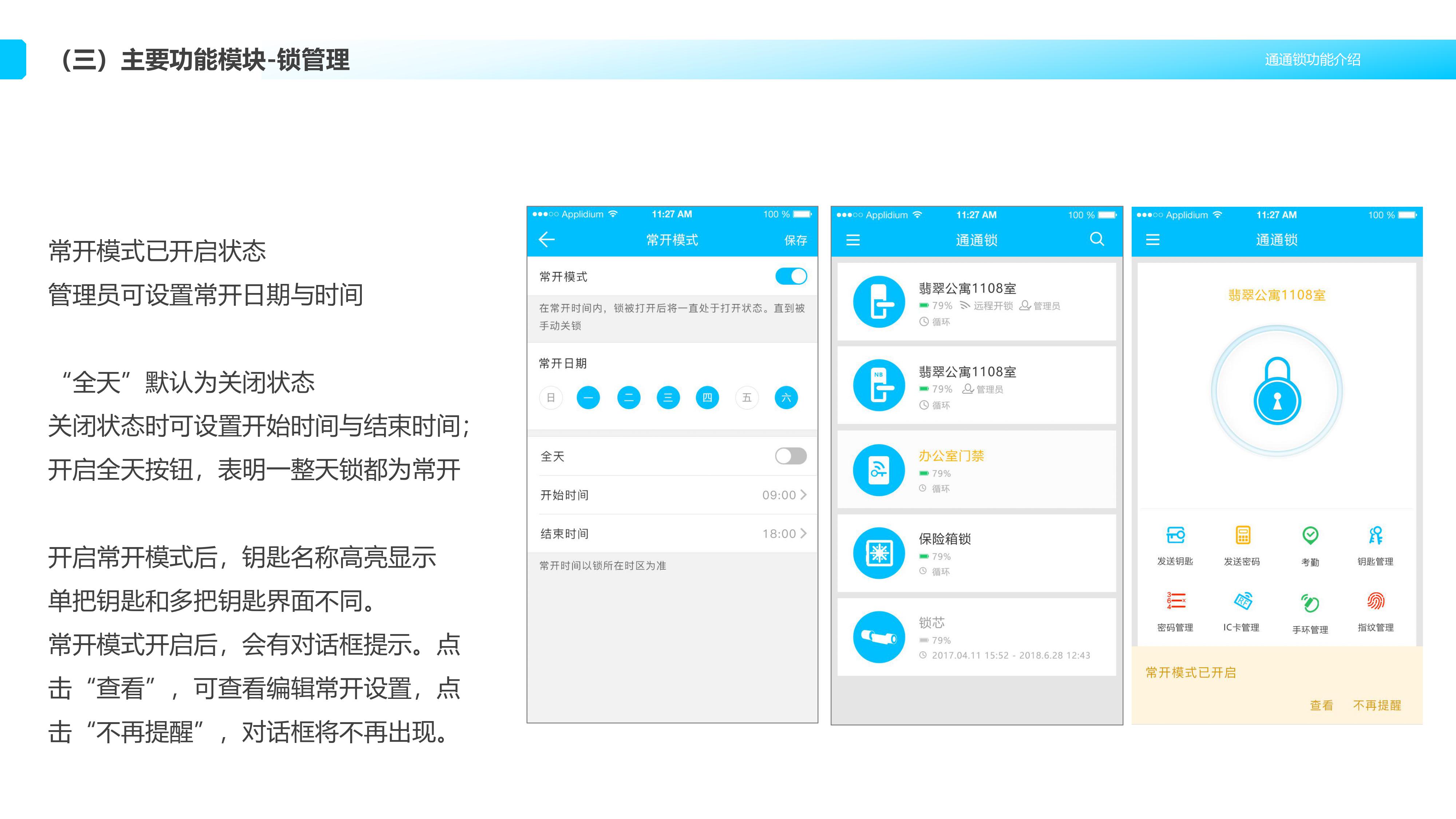Screen dimensions: 1456x819
Task: Deselect Saturday (六) day circle
Action: pos(786,398)
